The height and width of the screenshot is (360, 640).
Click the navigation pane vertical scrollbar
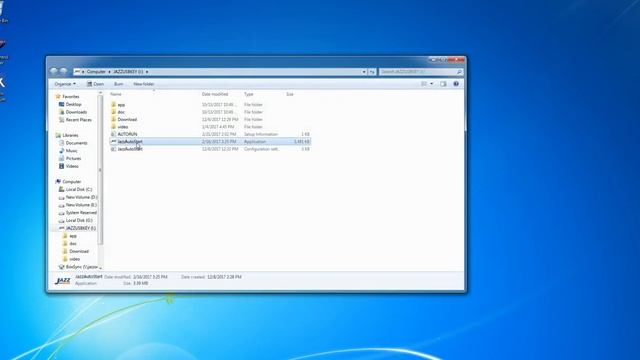[100, 171]
